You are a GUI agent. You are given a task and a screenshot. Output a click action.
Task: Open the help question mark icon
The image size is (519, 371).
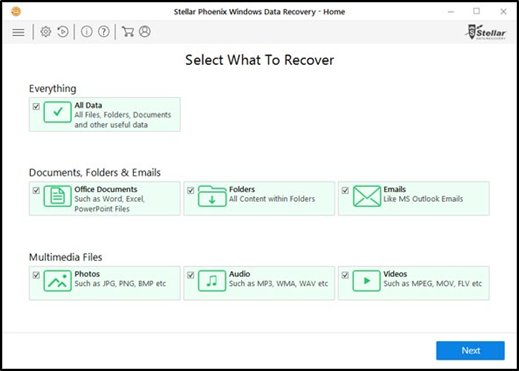[x=104, y=32]
